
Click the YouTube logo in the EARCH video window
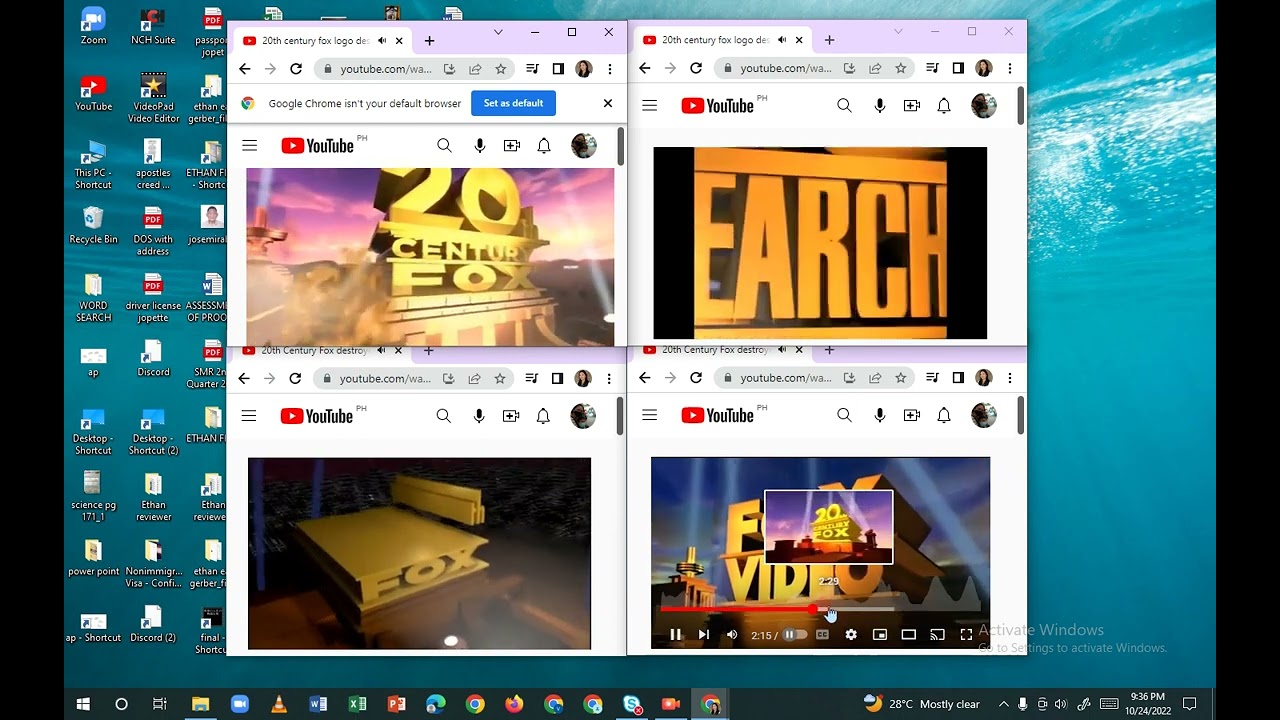pyautogui.click(x=717, y=105)
